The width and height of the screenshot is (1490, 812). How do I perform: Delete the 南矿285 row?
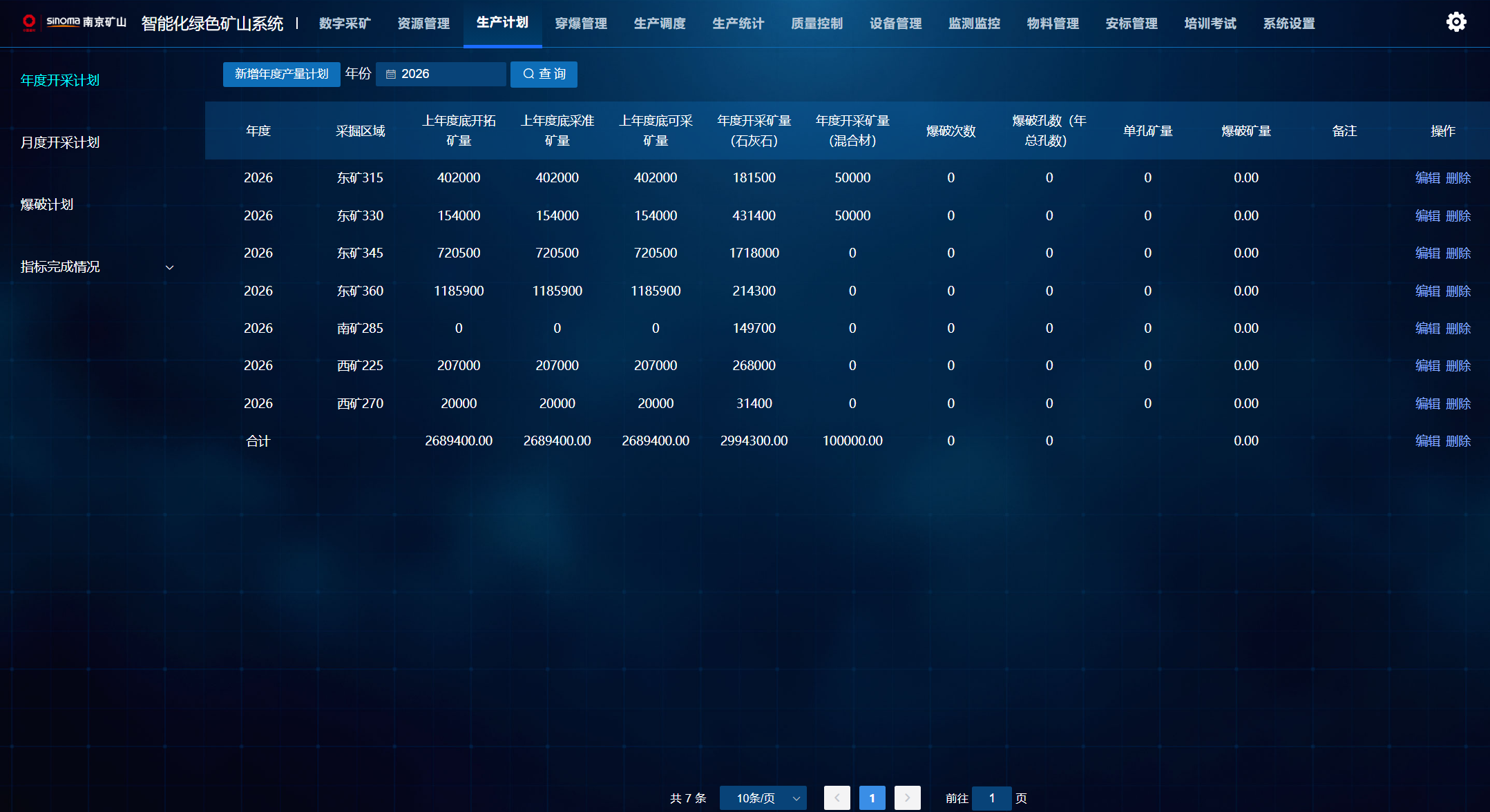(1458, 329)
